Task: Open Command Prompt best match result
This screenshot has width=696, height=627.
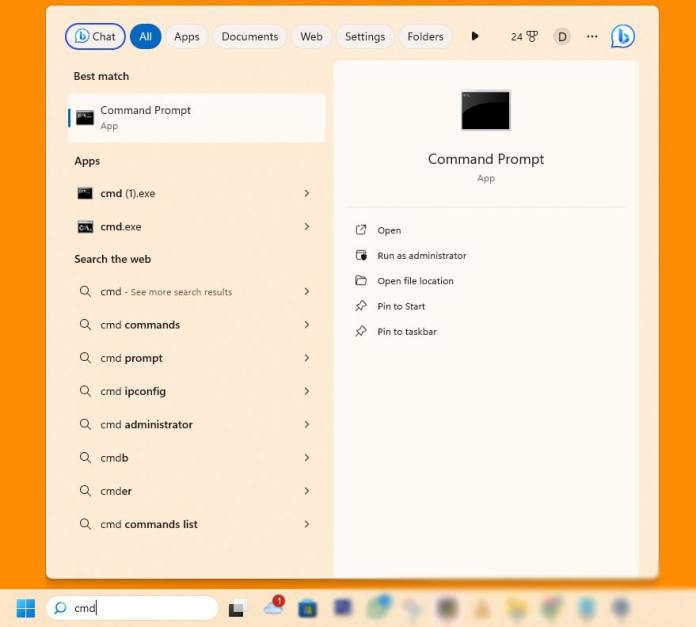Action: (197, 118)
